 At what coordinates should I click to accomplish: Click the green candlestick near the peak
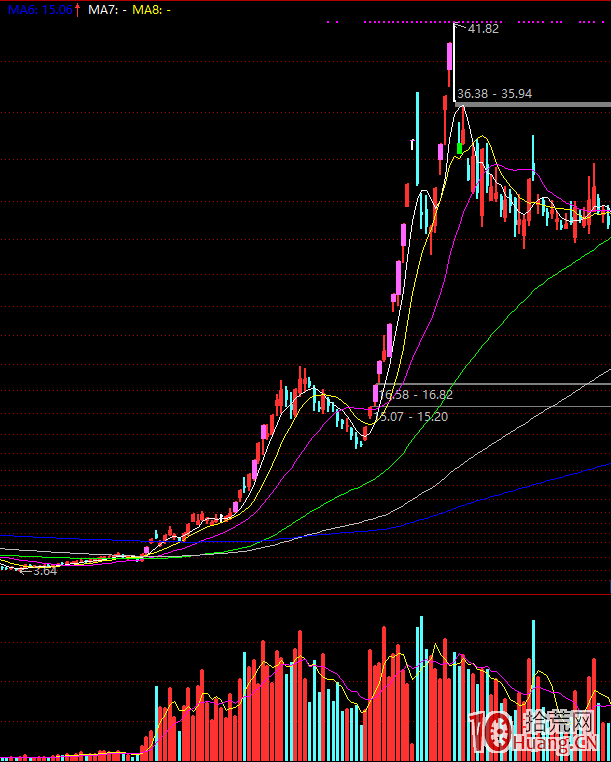[x=460, y=149]
